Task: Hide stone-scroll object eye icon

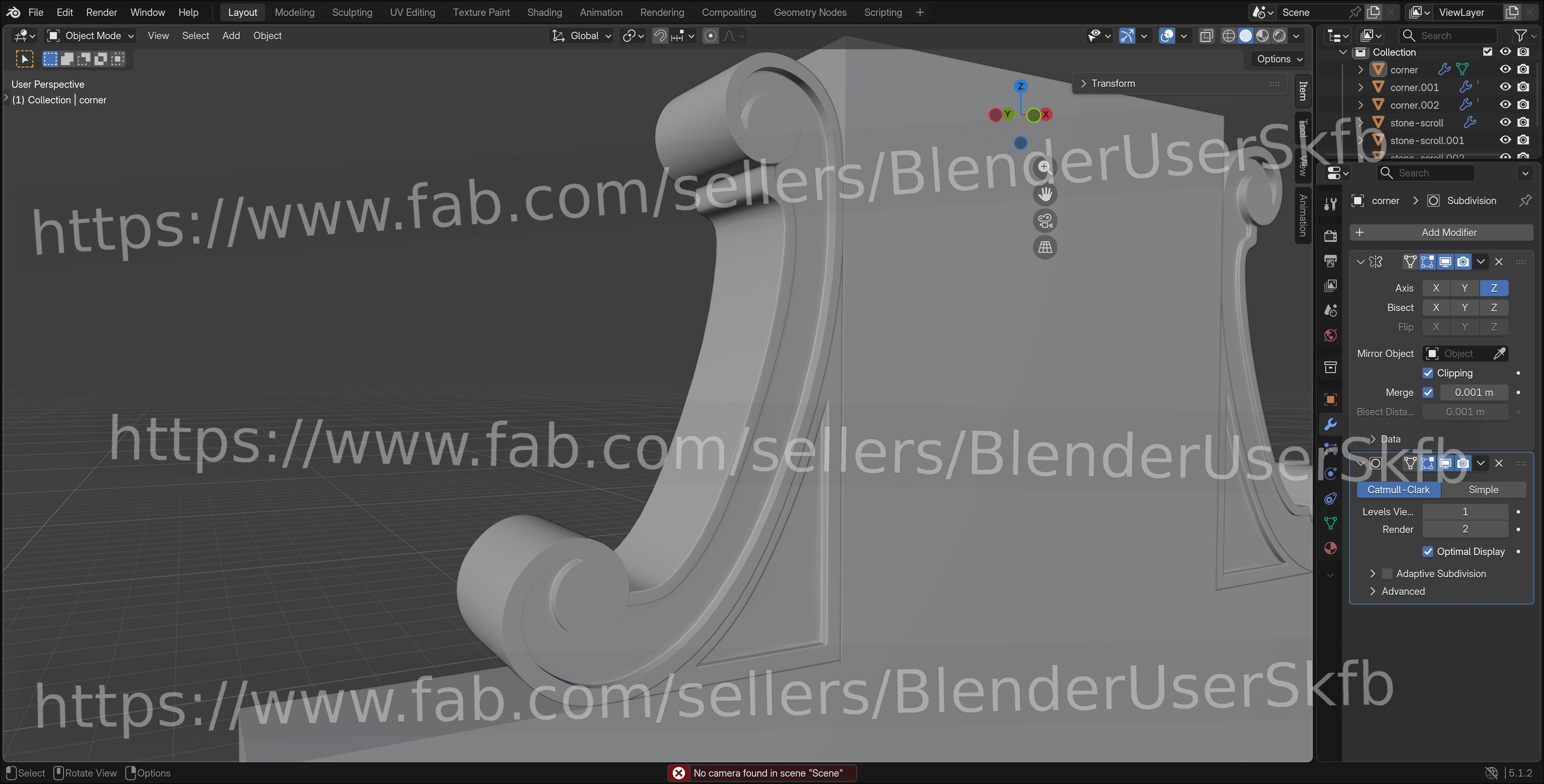Action: pyautogui.click(x=1505, y=122)
